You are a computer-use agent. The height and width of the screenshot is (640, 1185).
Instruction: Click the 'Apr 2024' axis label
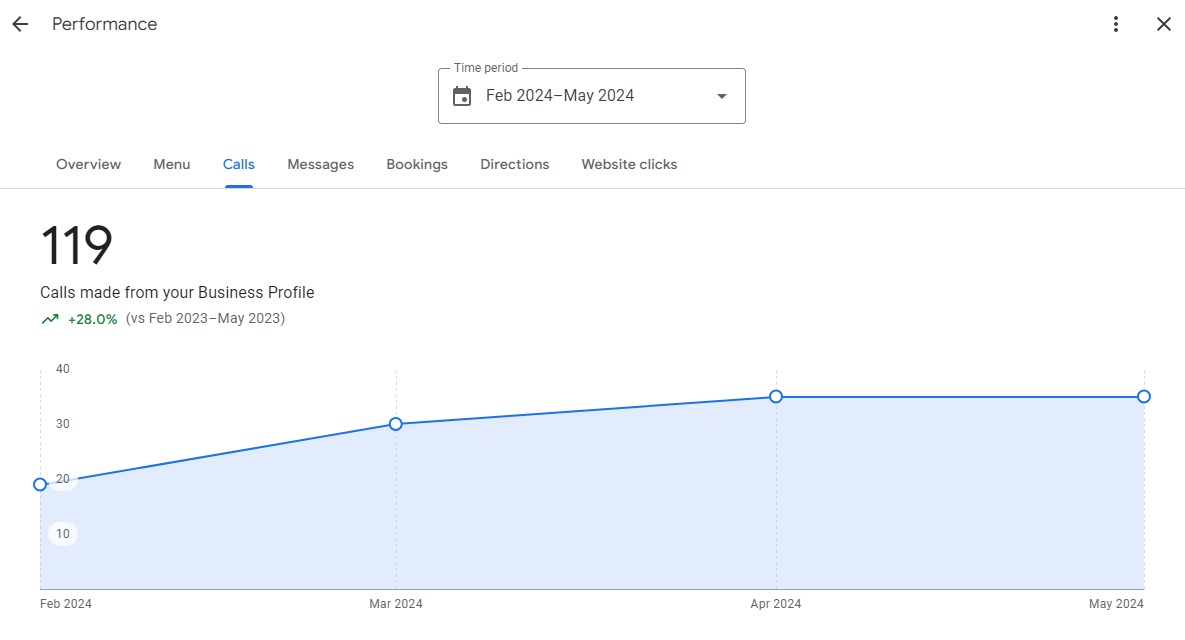point(775,604)
